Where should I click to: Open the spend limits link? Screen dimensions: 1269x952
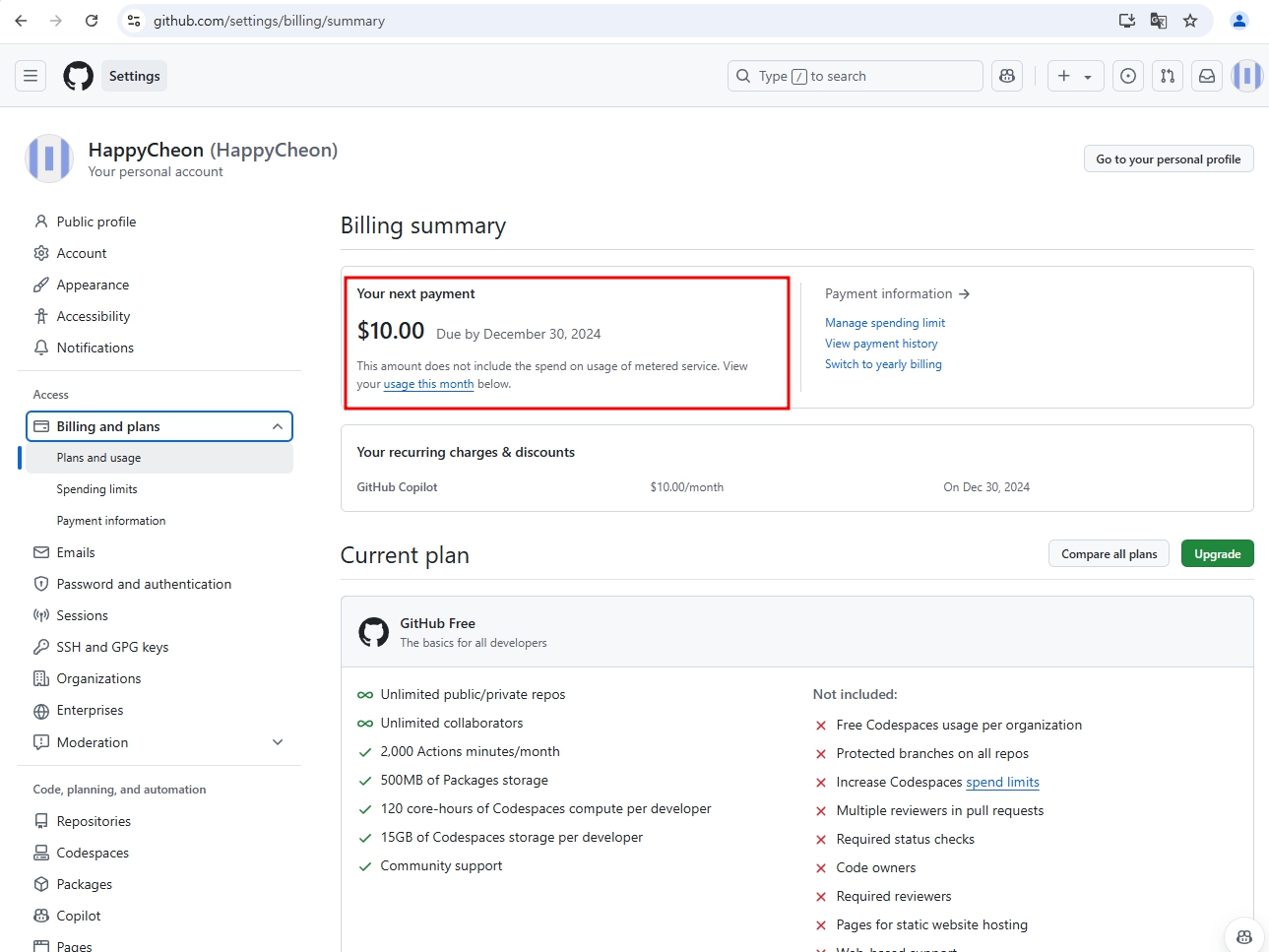click(1002, 782)
